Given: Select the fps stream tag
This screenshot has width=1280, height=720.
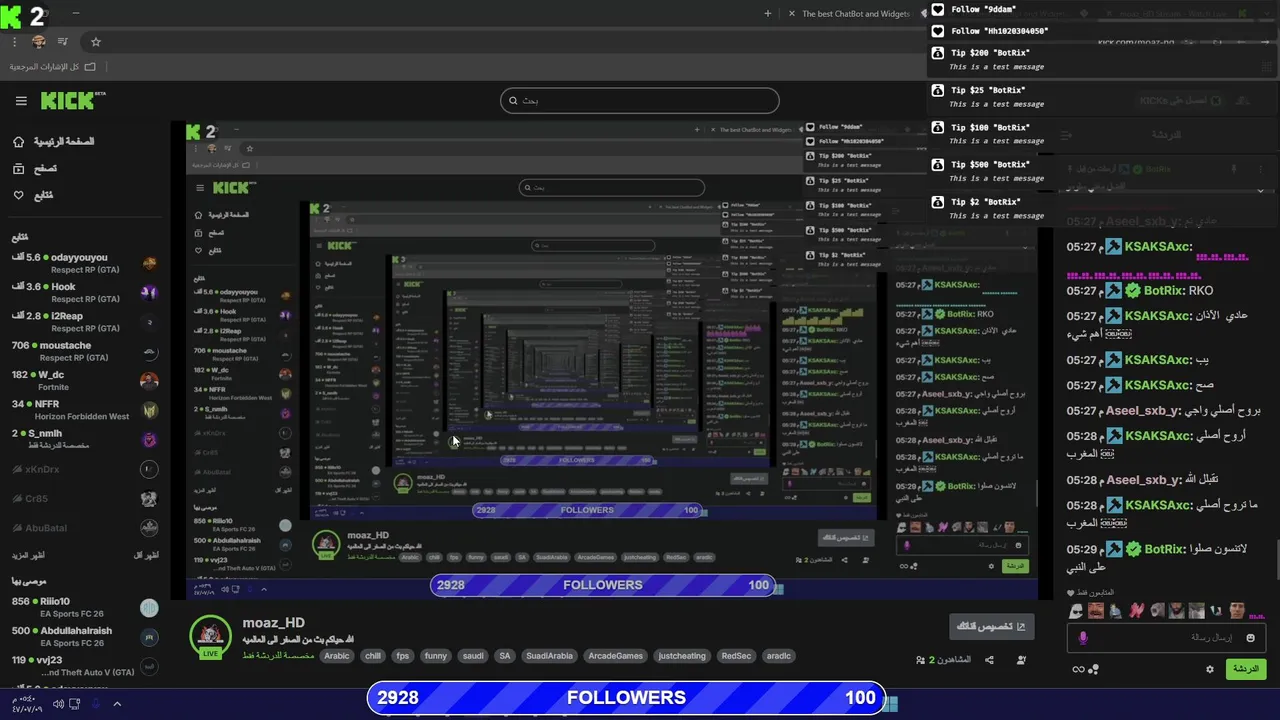Looking at the screenshot, I should click(403, 656).
